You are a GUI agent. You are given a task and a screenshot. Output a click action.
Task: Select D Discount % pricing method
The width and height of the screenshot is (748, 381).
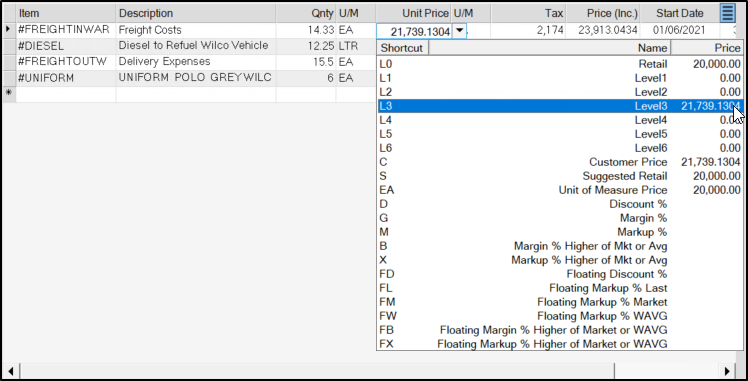click(560, 204)
